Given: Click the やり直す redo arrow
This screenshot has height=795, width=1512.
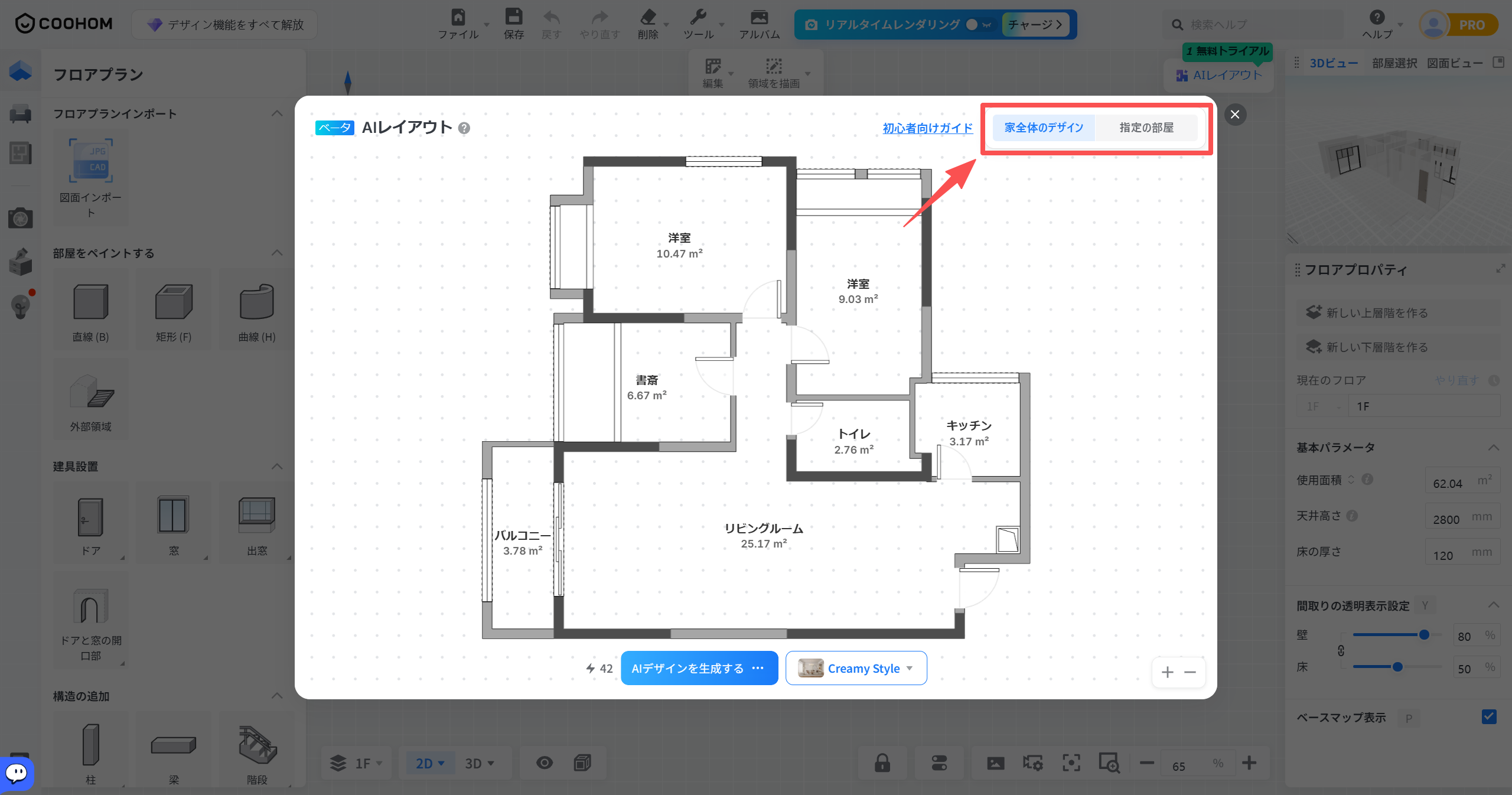Looking at the screenshot, I should [599, 17].
